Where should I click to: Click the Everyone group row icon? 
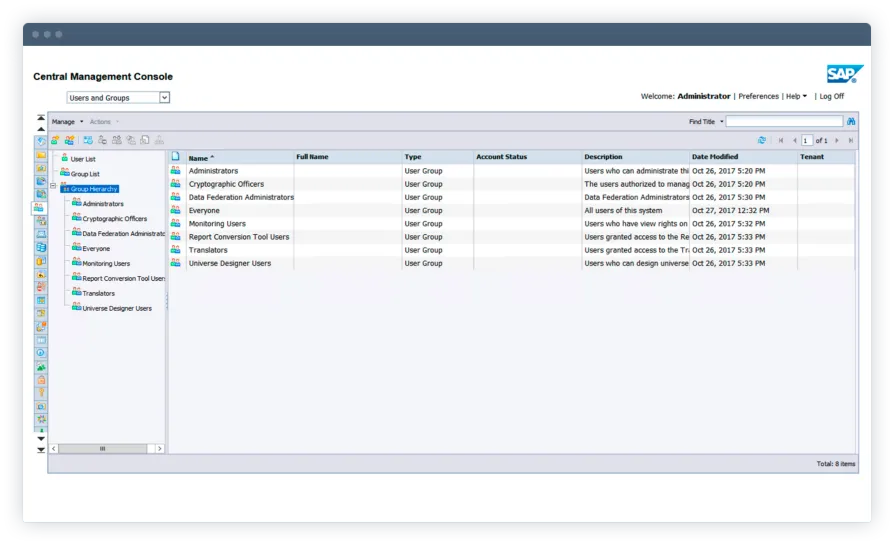tap(175, 211)
